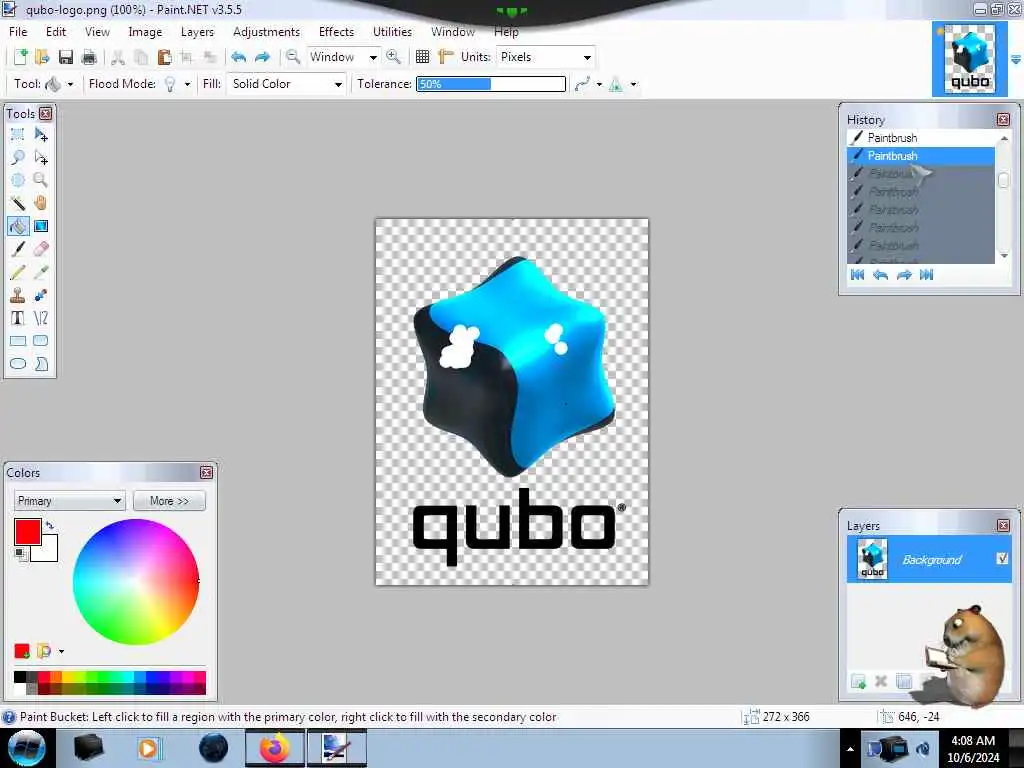Select the Rectangle Select tool
The image size is (1024, 768).
(18, 135)
